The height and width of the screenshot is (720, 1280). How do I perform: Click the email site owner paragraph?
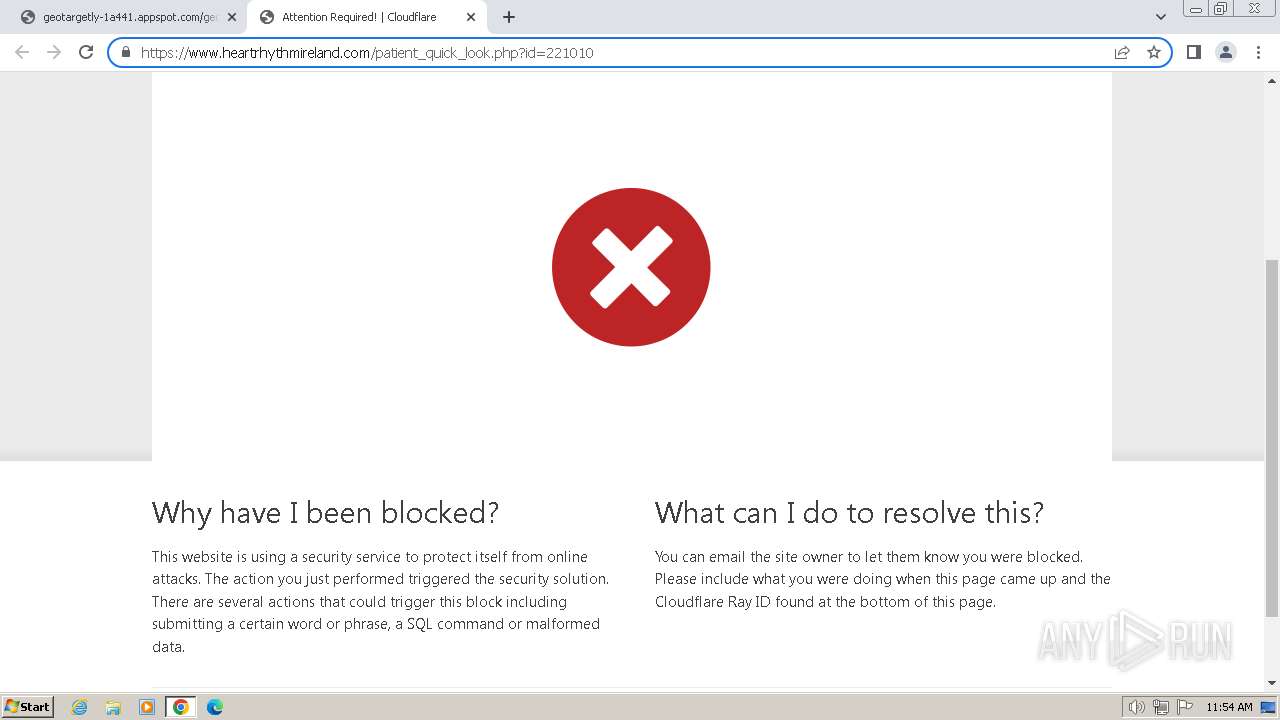883,579
